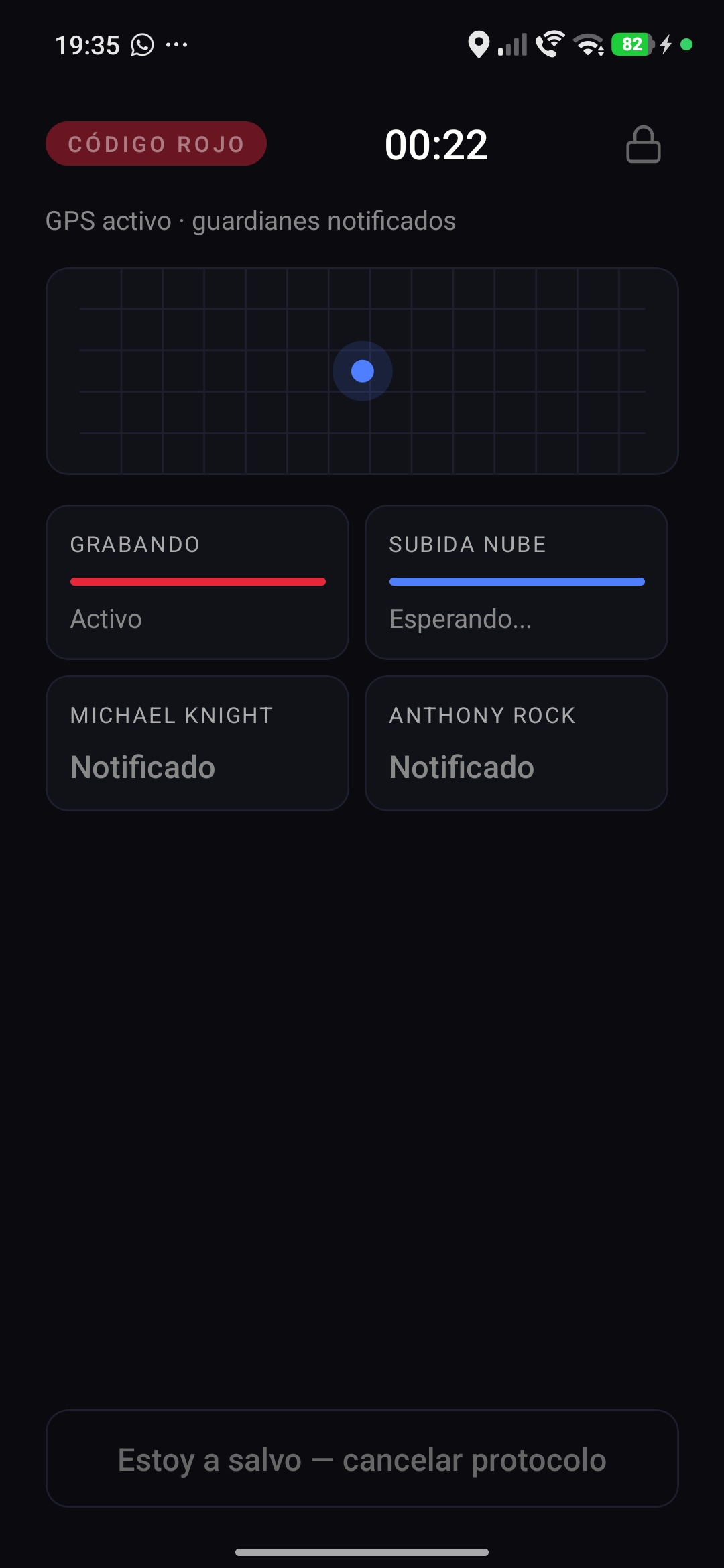724x1568 pixels.
Task: Open the GRABANDO status card
Action: click(197, 582)
